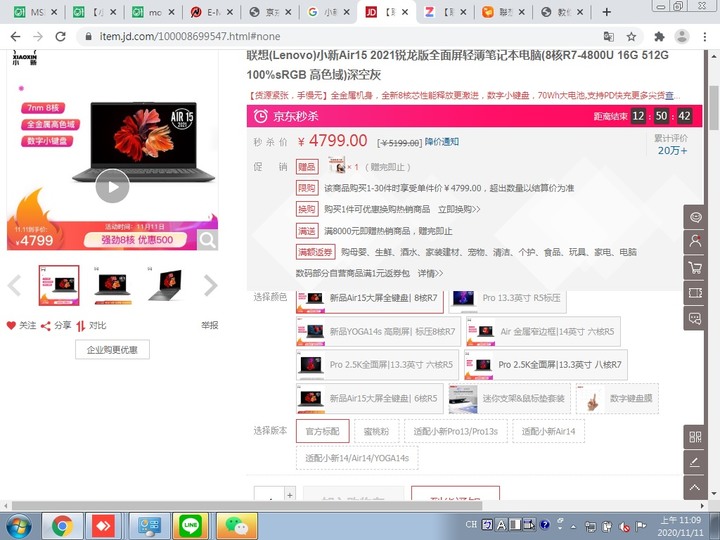Open the Windows Start button
The height and width of the screenshot is (540, 720).
[19, 526]
